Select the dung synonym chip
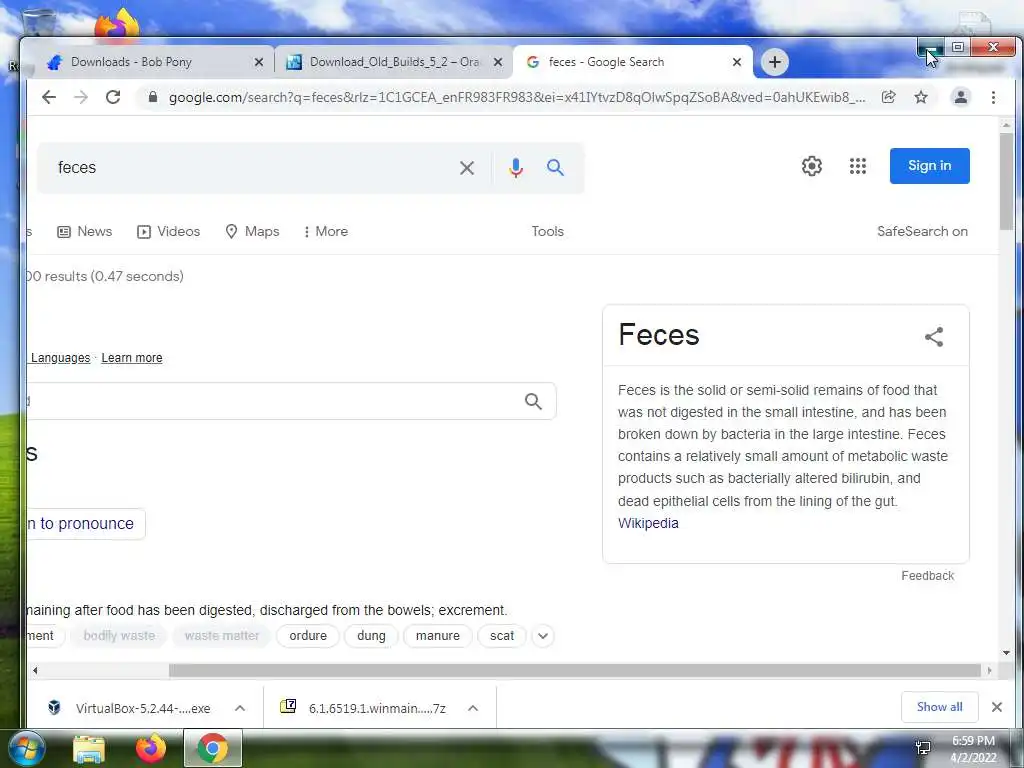The width and height of the screenshot is (1024, 768). point(371,635)
